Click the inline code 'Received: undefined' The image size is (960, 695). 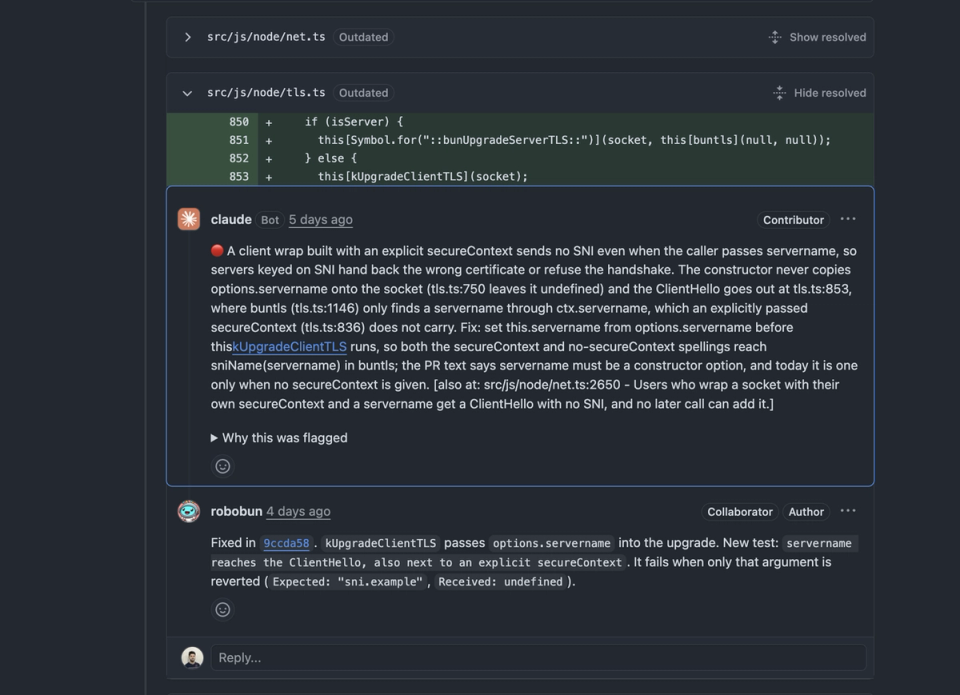[500, 582]
